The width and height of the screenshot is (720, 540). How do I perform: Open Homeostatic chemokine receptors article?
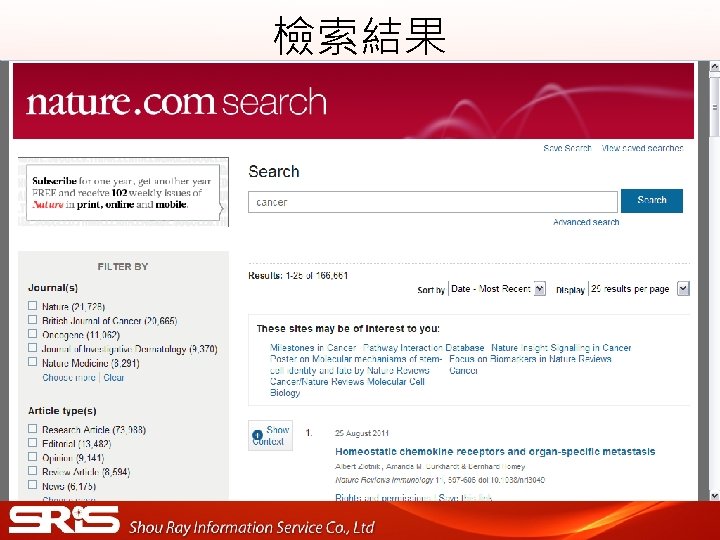click(x=495, y=452)
